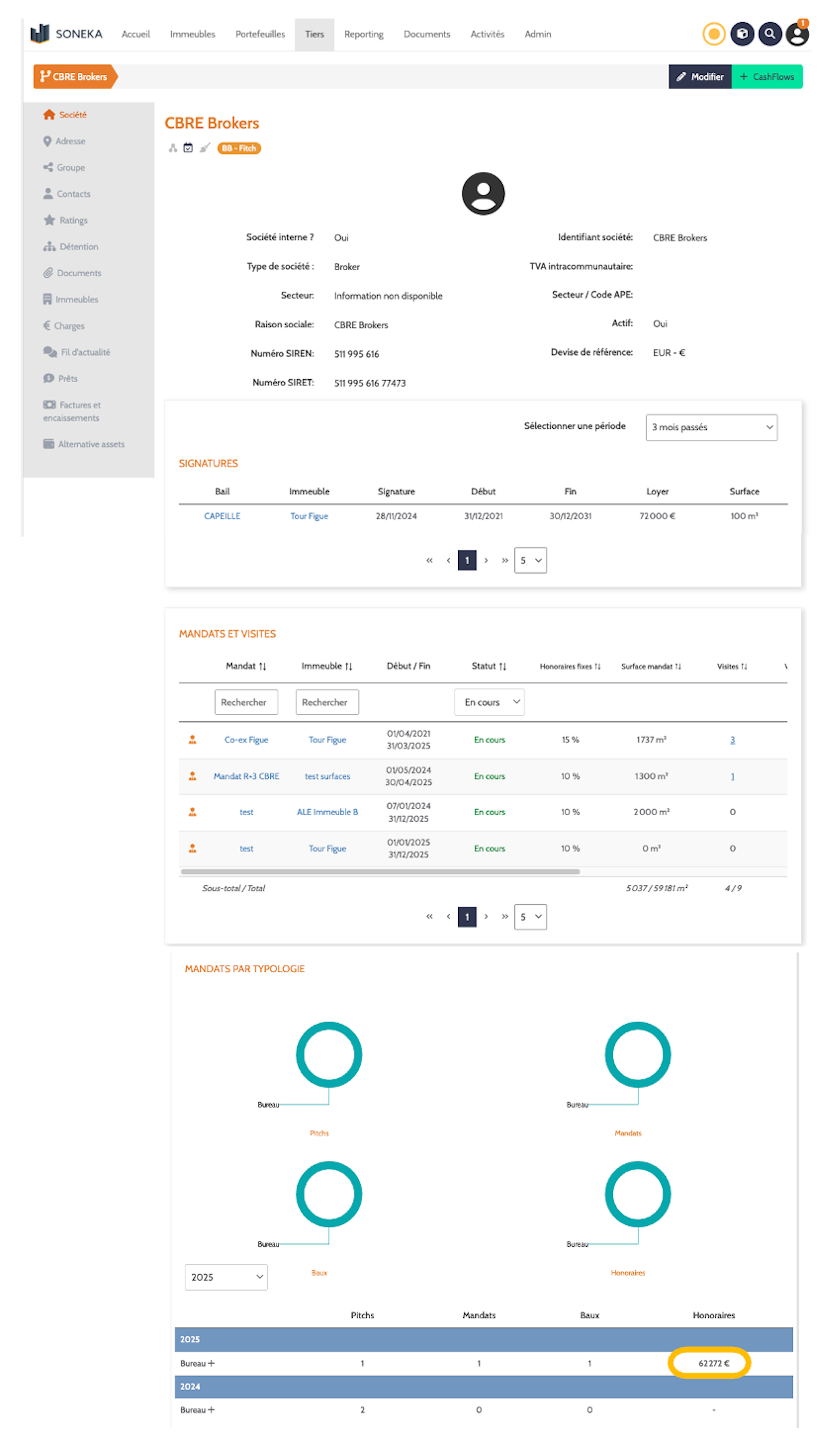Sort by Visites column

click(x=733, y=666)
